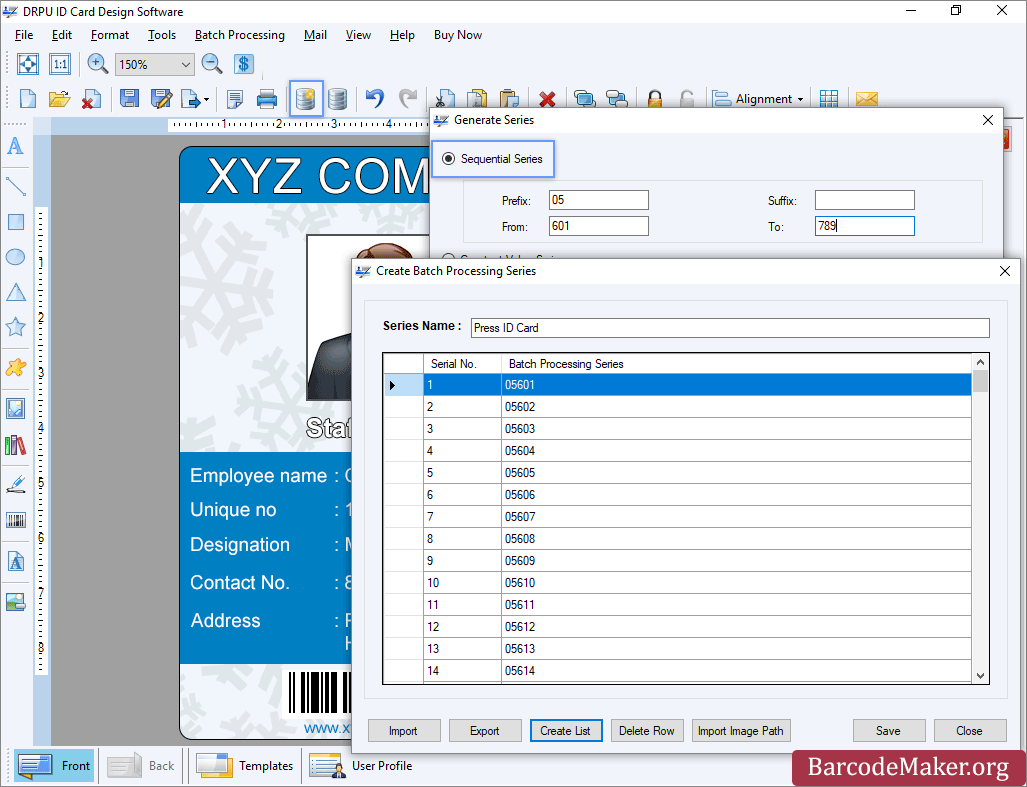Open the Export icon dropdown arrow

(x=206, y=100)
